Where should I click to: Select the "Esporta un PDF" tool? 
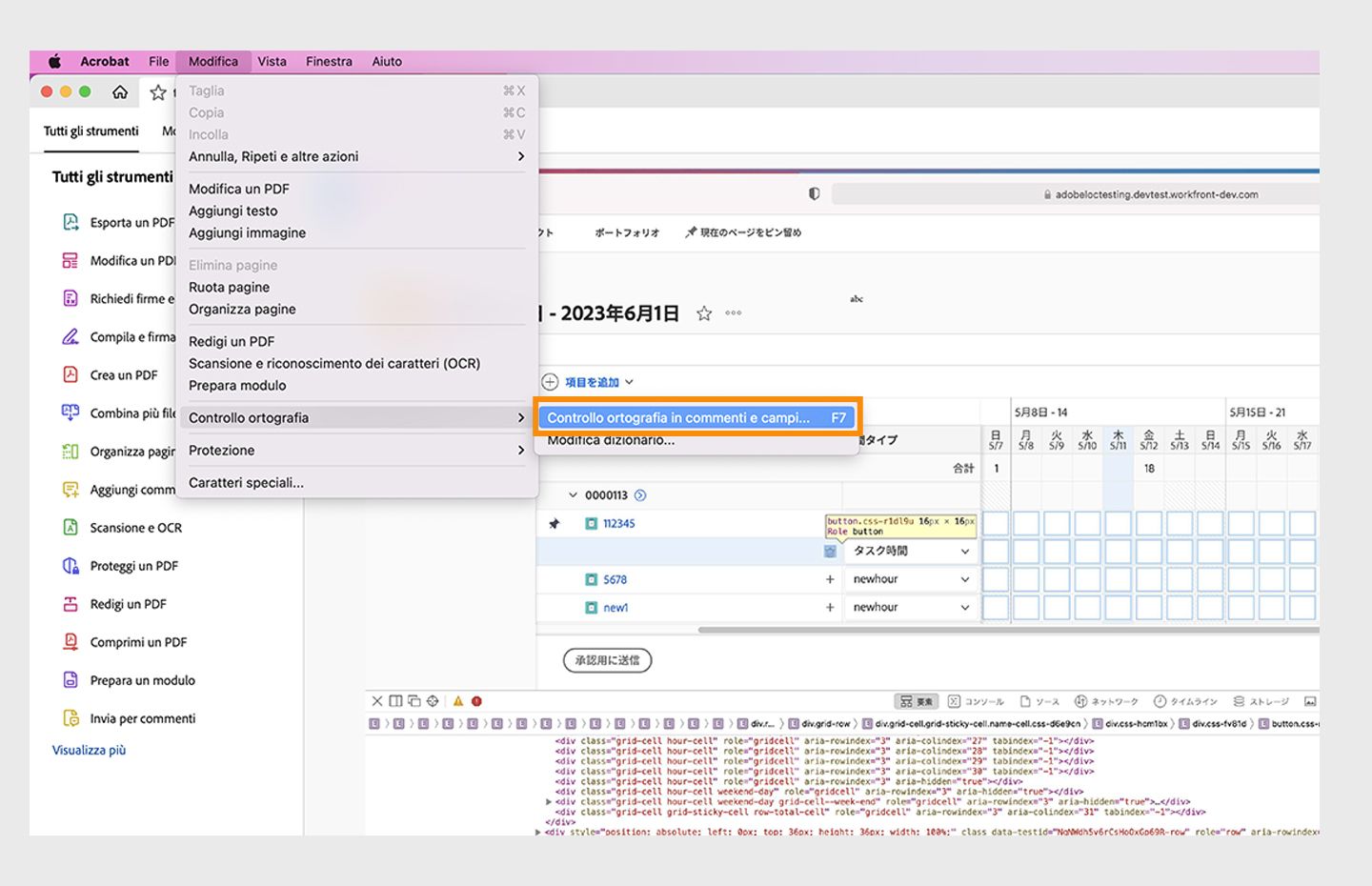[x=131, y=222]
